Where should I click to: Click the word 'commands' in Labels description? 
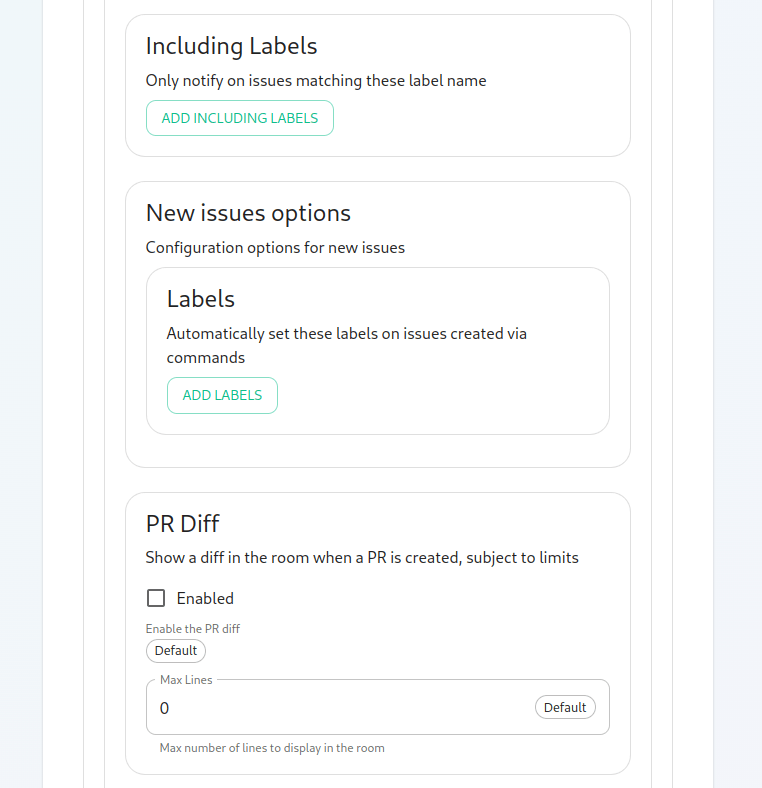(206, 358)
